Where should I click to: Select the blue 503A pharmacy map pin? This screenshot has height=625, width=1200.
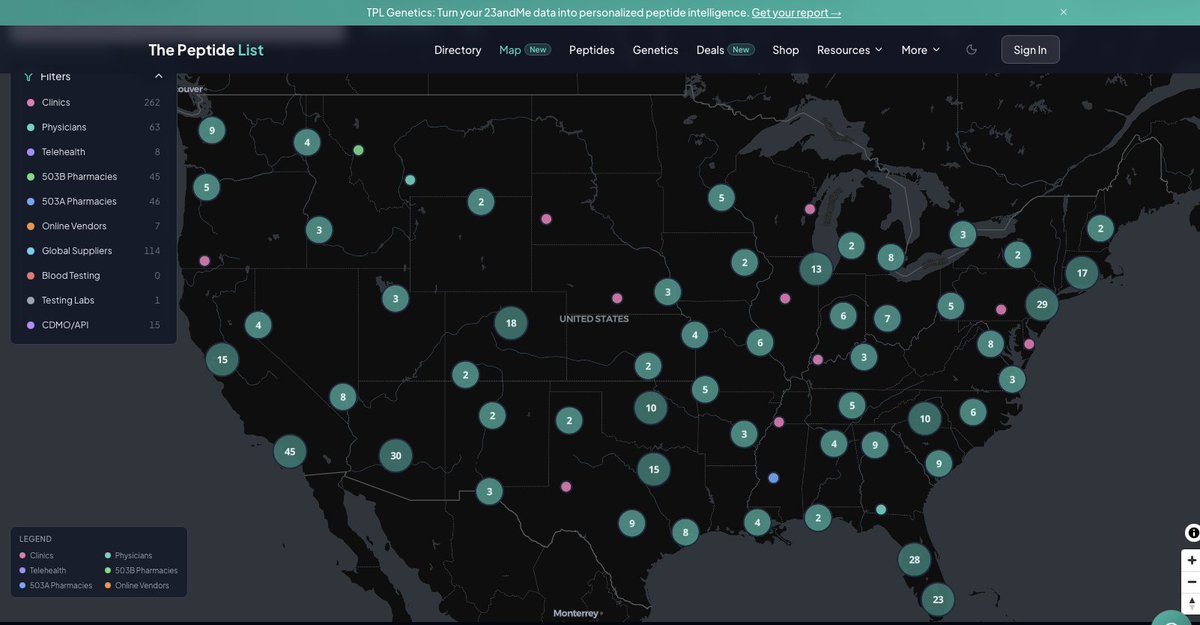point(773,478)
